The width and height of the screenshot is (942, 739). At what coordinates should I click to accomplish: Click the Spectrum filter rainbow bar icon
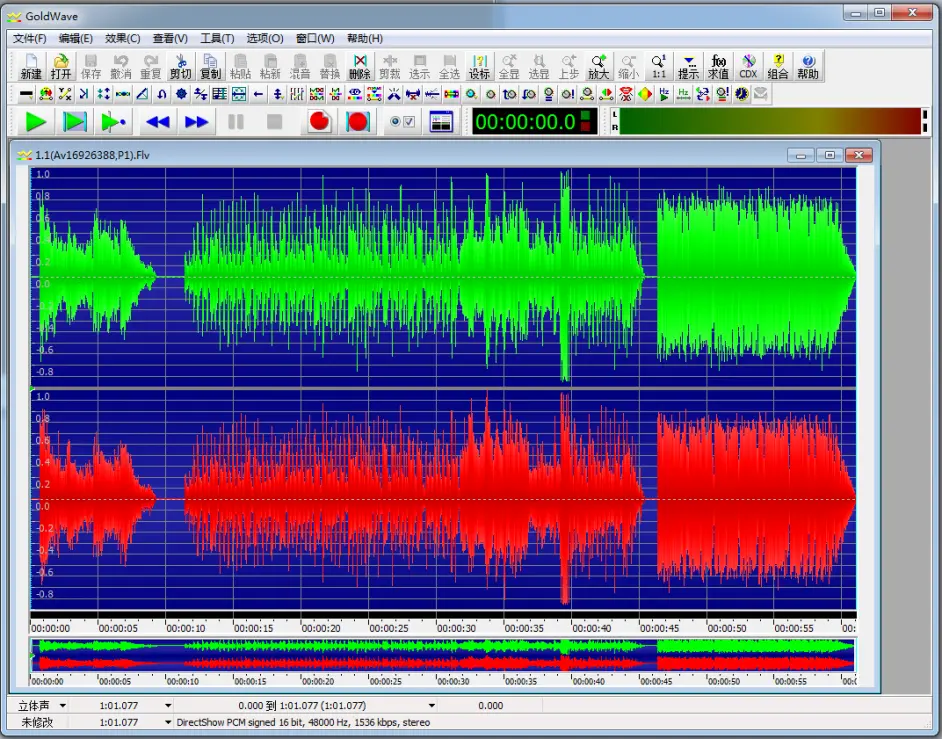452,94
